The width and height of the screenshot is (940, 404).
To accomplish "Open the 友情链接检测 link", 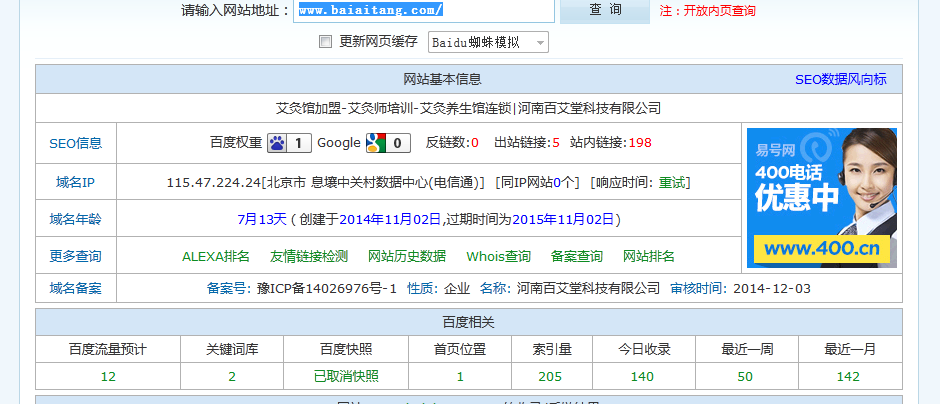I will 309,256.
